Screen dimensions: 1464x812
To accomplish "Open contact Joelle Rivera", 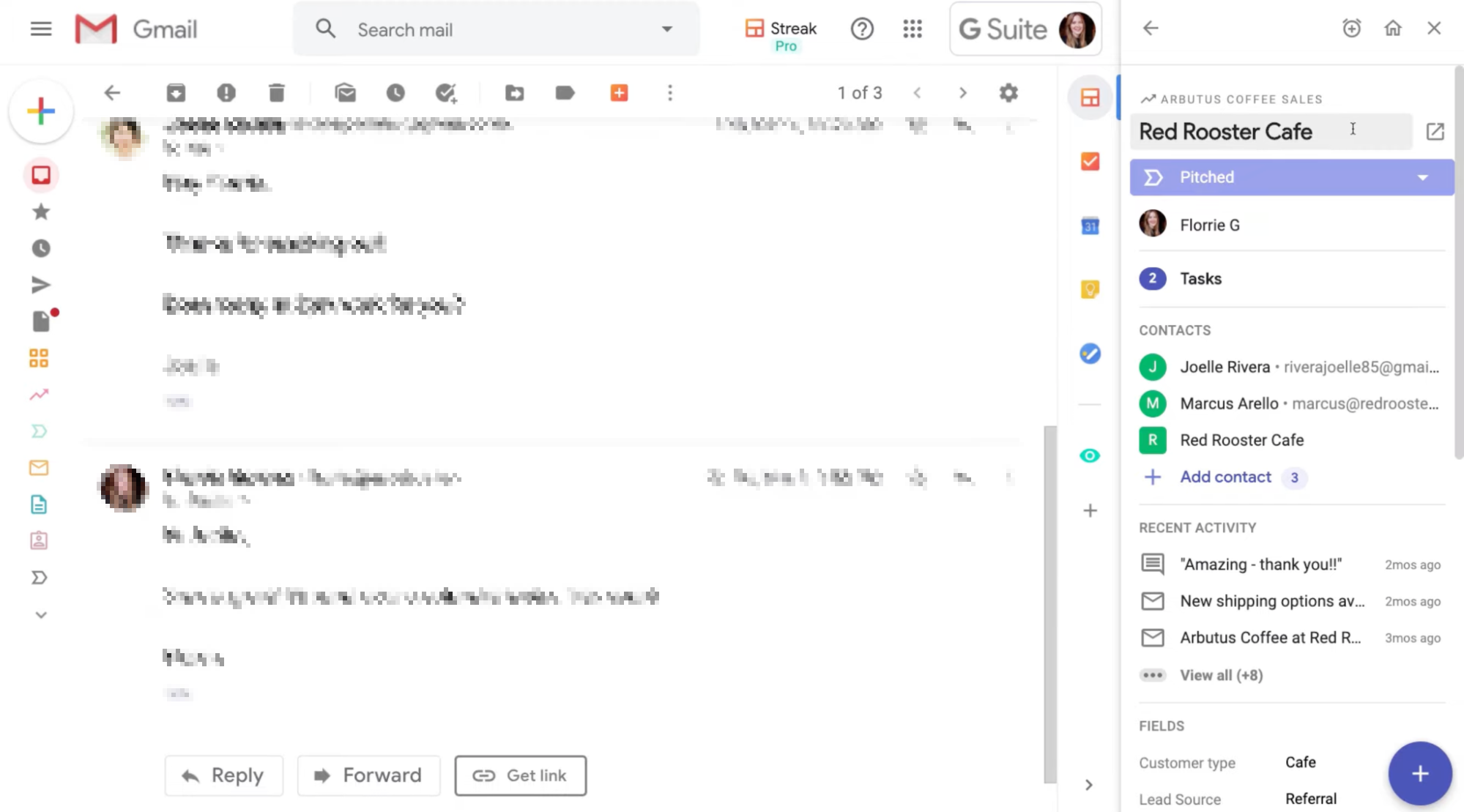I will point(1289,367).
